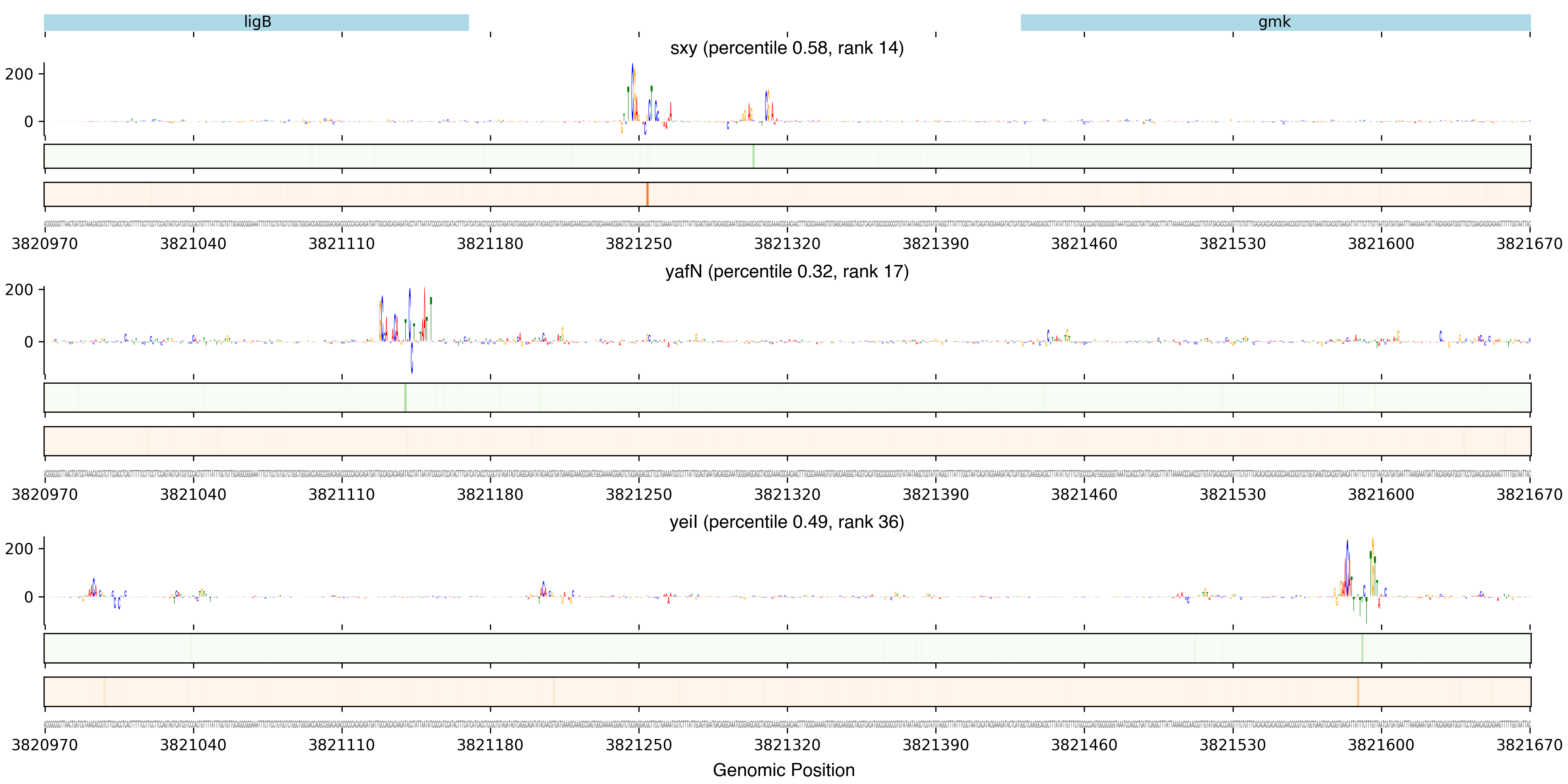Click the Genomic Position axis label
The image size is (1568, 784).
click(x=783, y=770)
